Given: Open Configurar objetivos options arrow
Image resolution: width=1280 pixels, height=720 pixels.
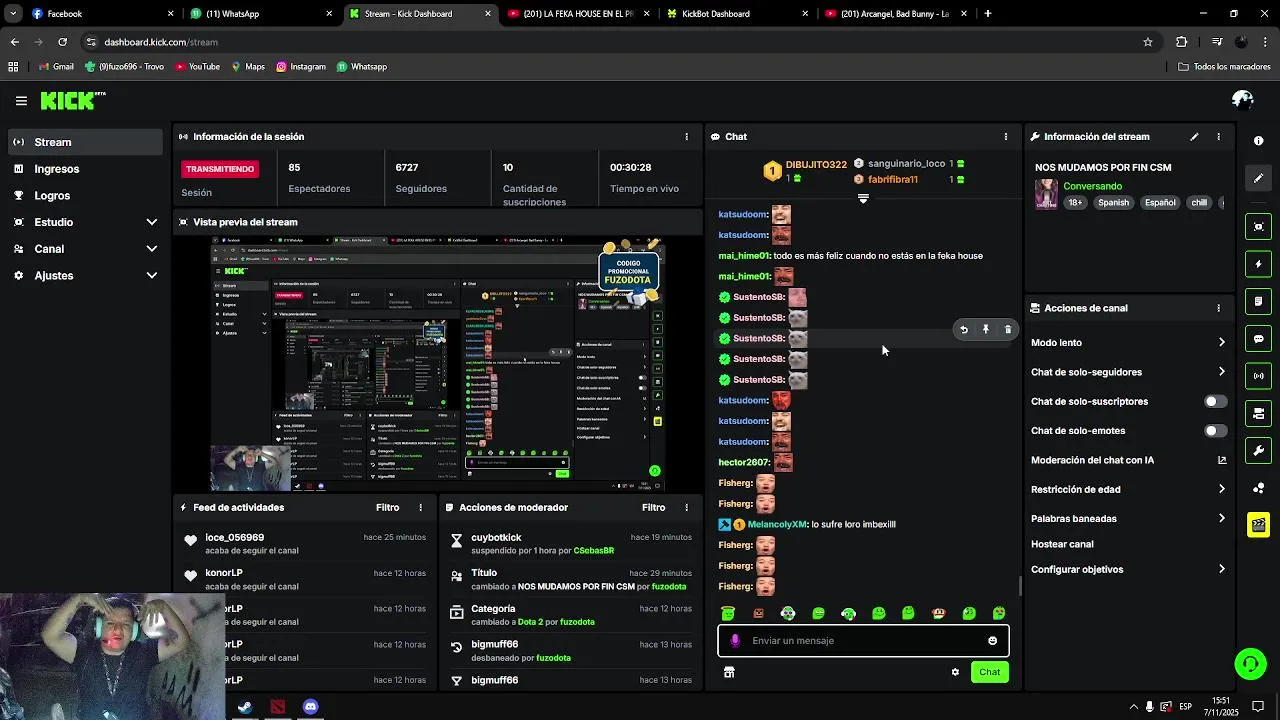Looking at the screenshot, I should pyautogui.click(x=1221, y=569).
